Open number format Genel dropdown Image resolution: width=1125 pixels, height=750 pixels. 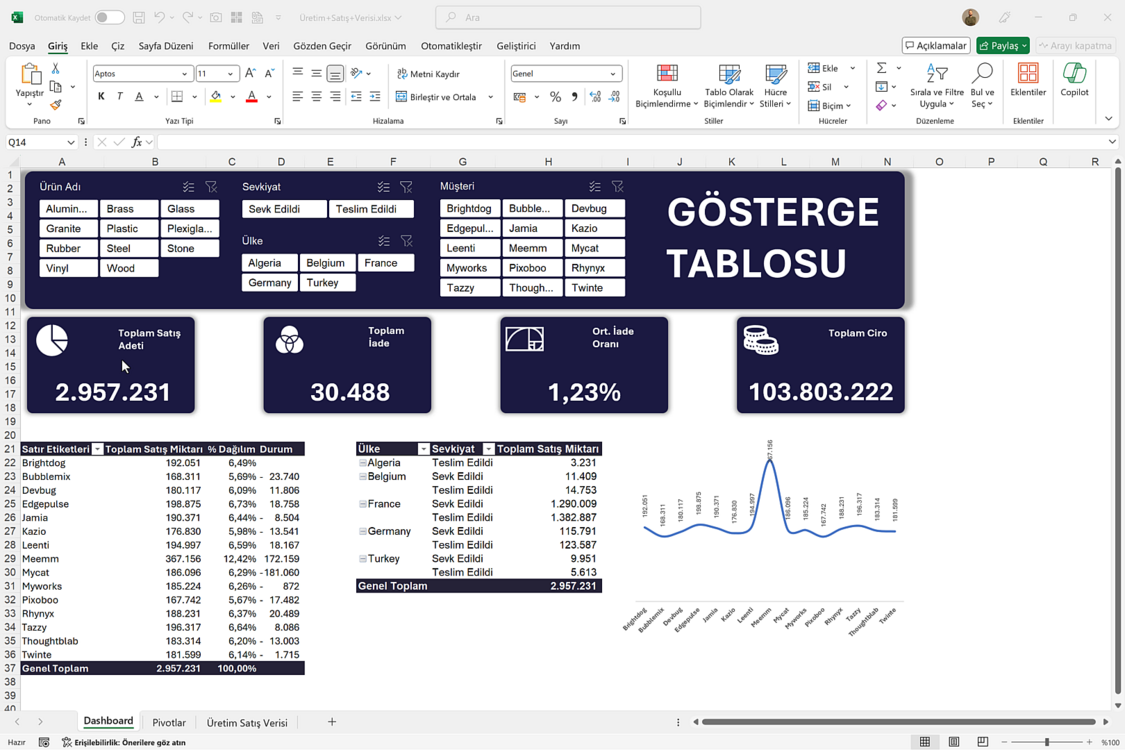click(x=613, y=73)
